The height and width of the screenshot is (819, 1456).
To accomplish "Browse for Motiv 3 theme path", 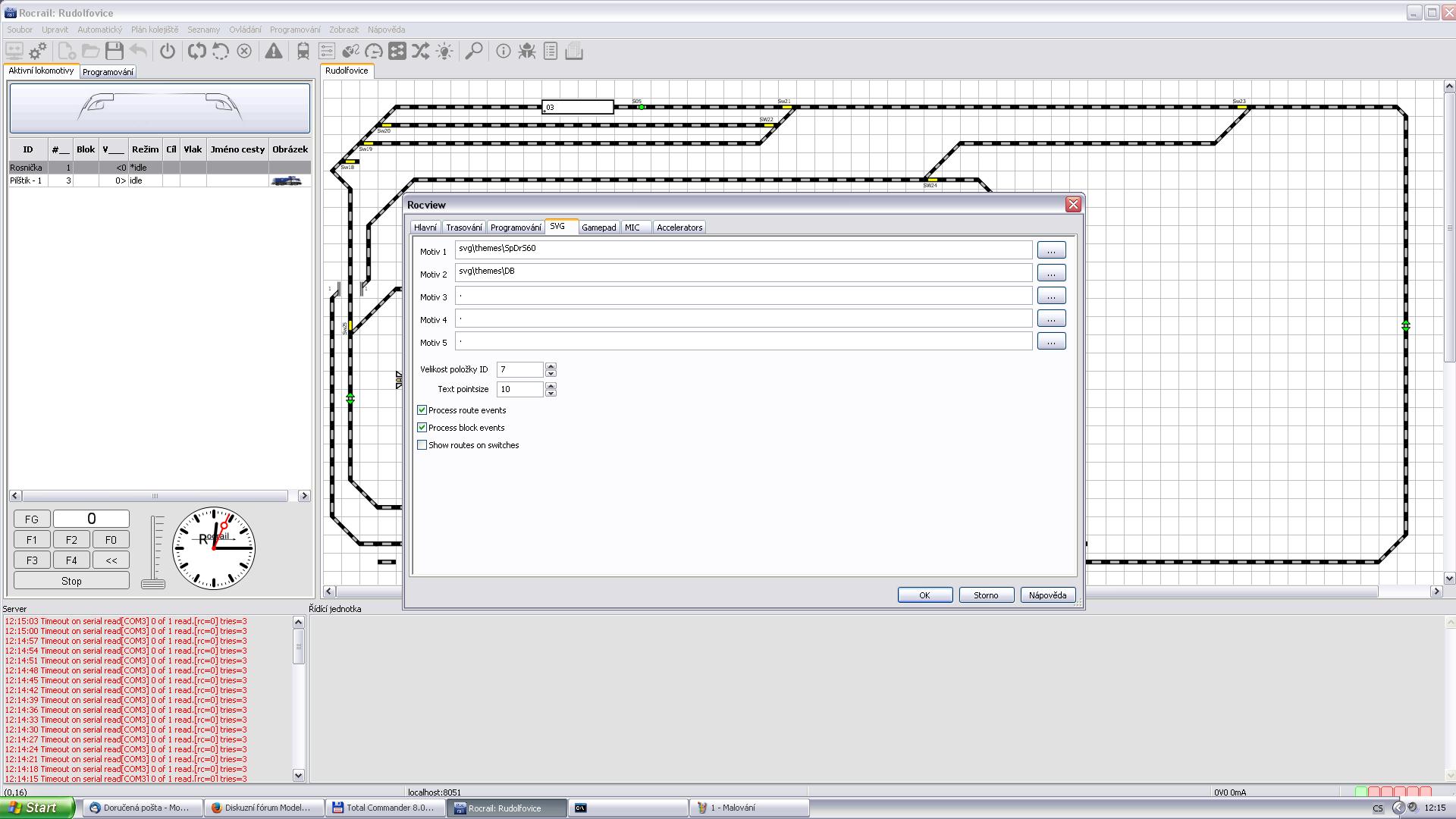I will tap(1051, 296).
